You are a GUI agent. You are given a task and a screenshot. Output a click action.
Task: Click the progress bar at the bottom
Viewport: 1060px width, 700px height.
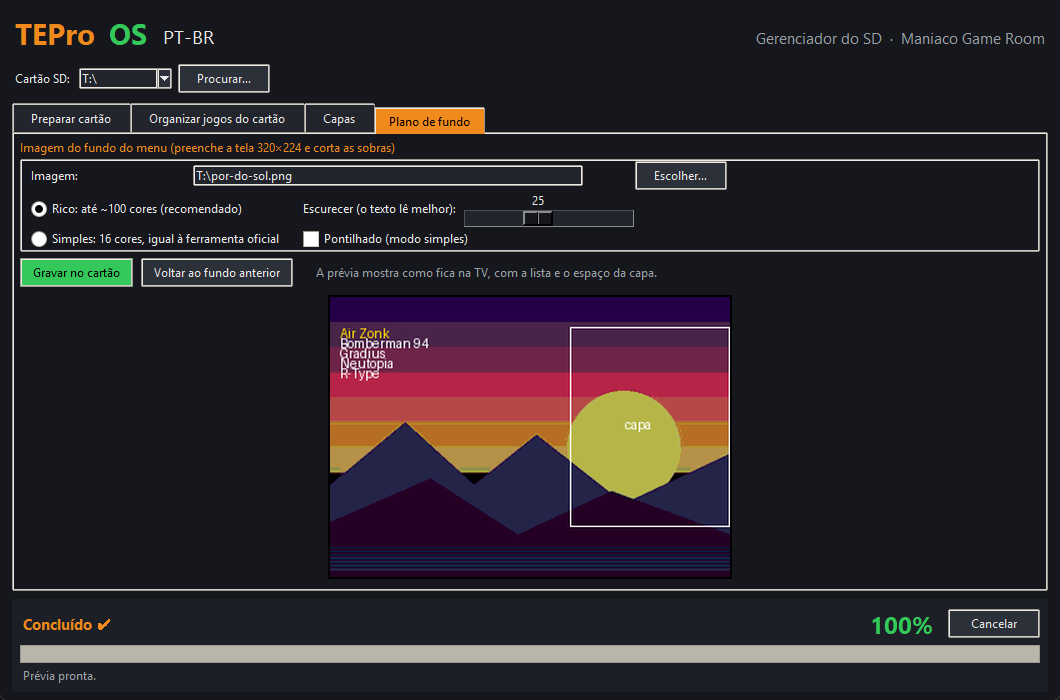530,653
